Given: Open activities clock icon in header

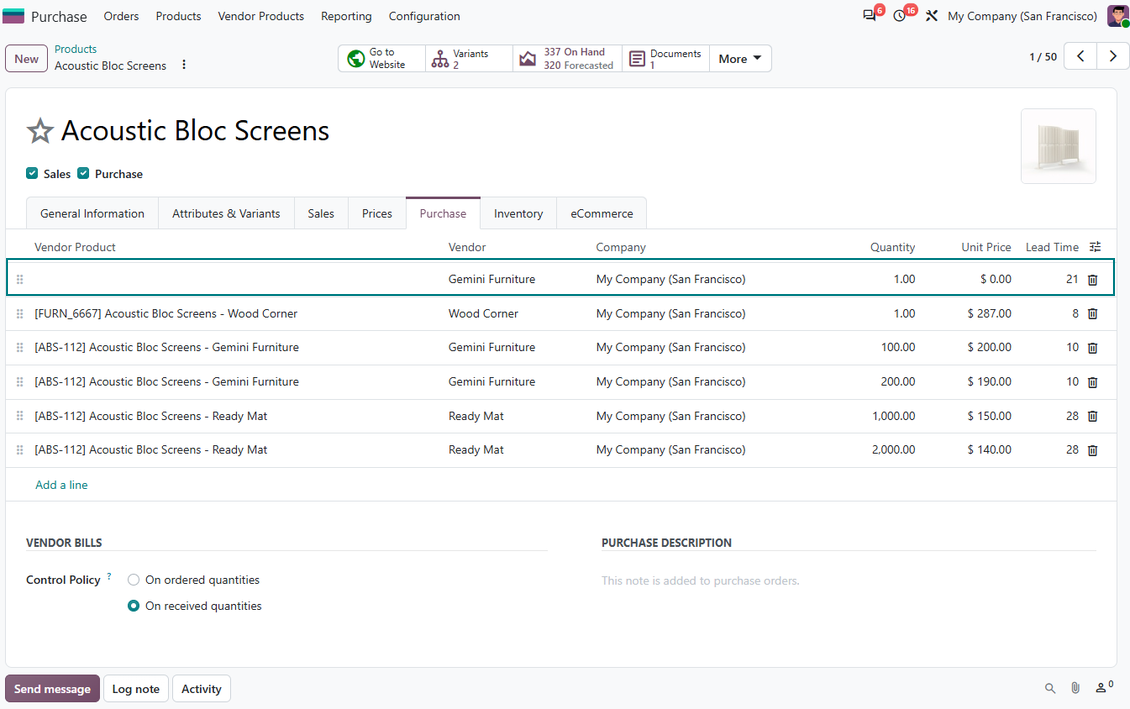Looking at the screenshot, I should pyautogui.click(x=899, y=15).
